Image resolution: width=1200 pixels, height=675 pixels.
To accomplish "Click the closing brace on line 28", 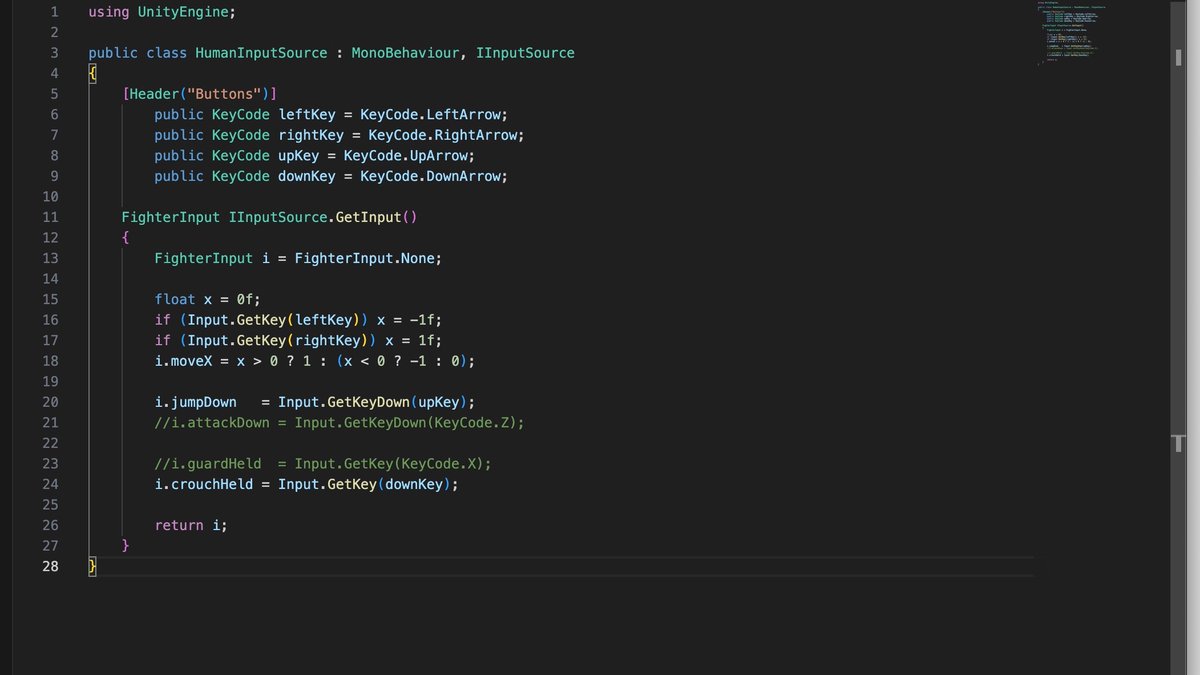I will (x=92, y=566).
